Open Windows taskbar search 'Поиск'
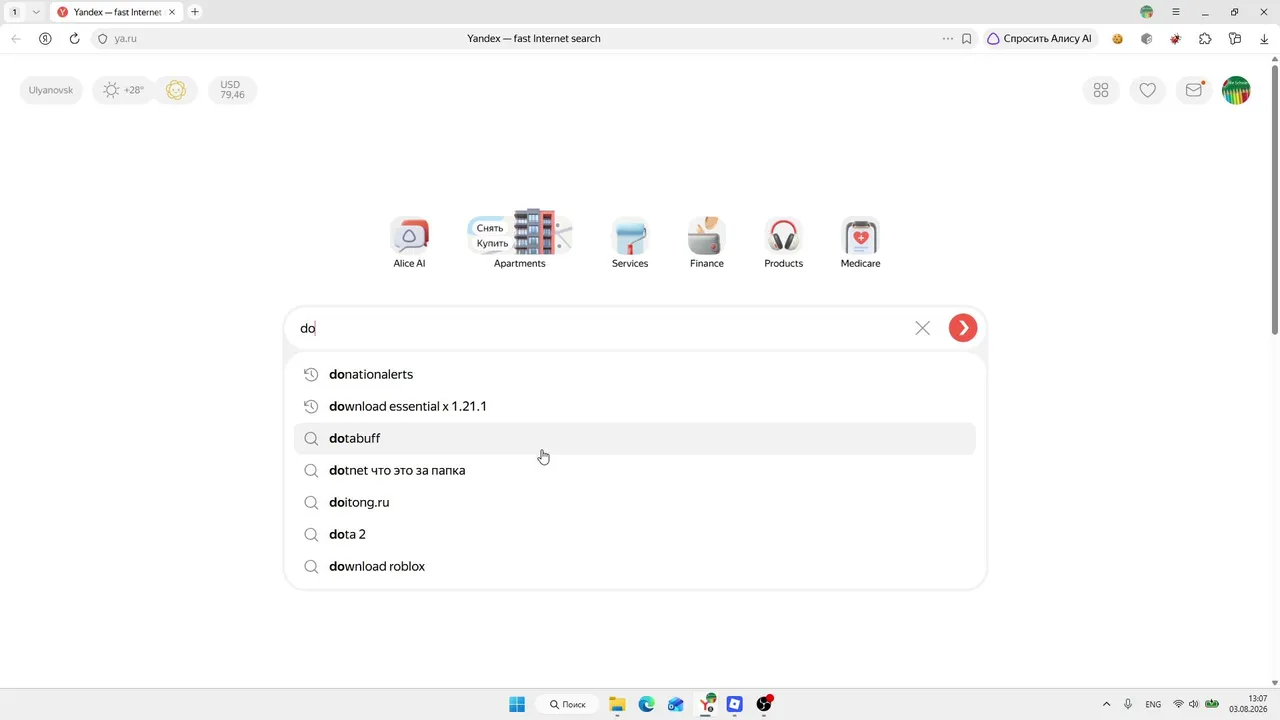The height and width of the screenshot is (720, 1280). click(568, 704)
